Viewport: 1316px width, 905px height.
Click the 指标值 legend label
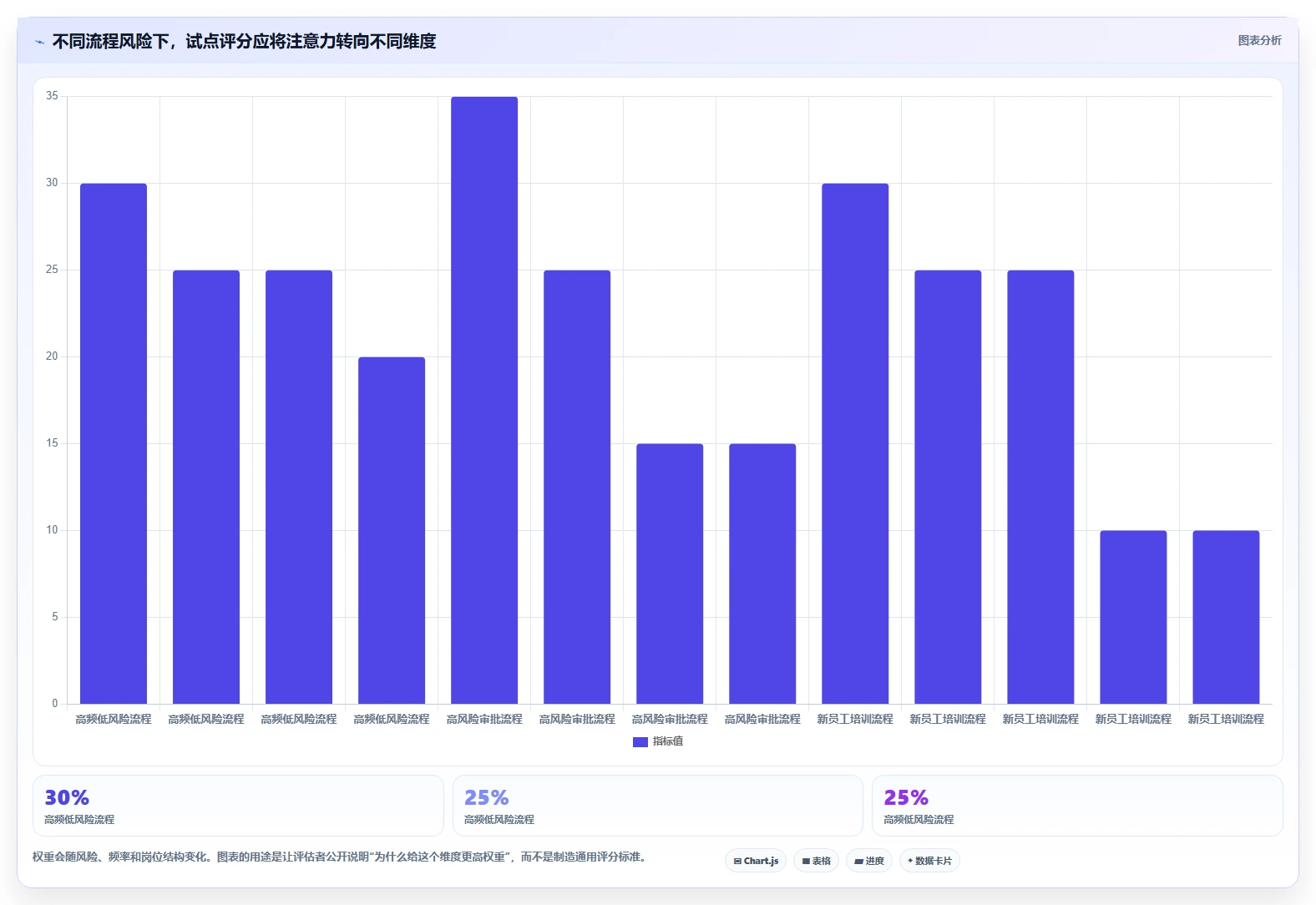[x=668, y=741]
